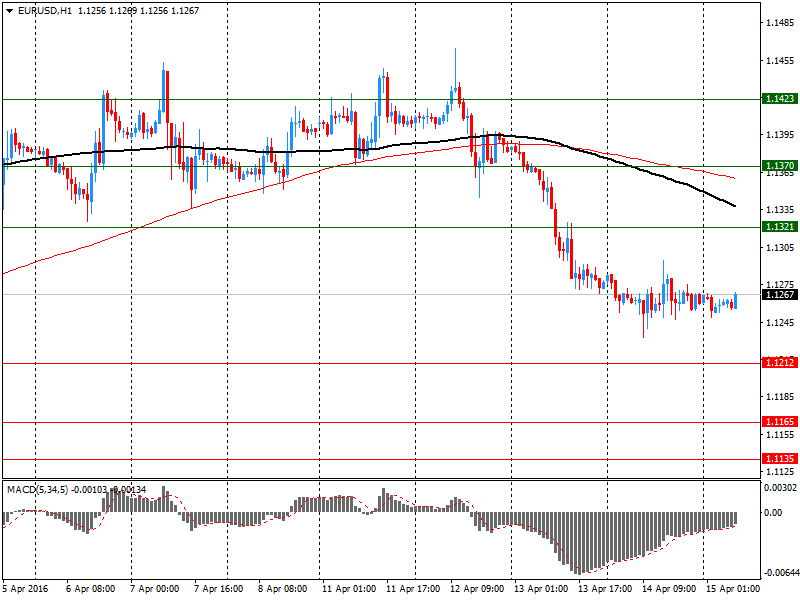Select the 0.00 MACD zero level value
800x600 pixels.
(773, 513)
